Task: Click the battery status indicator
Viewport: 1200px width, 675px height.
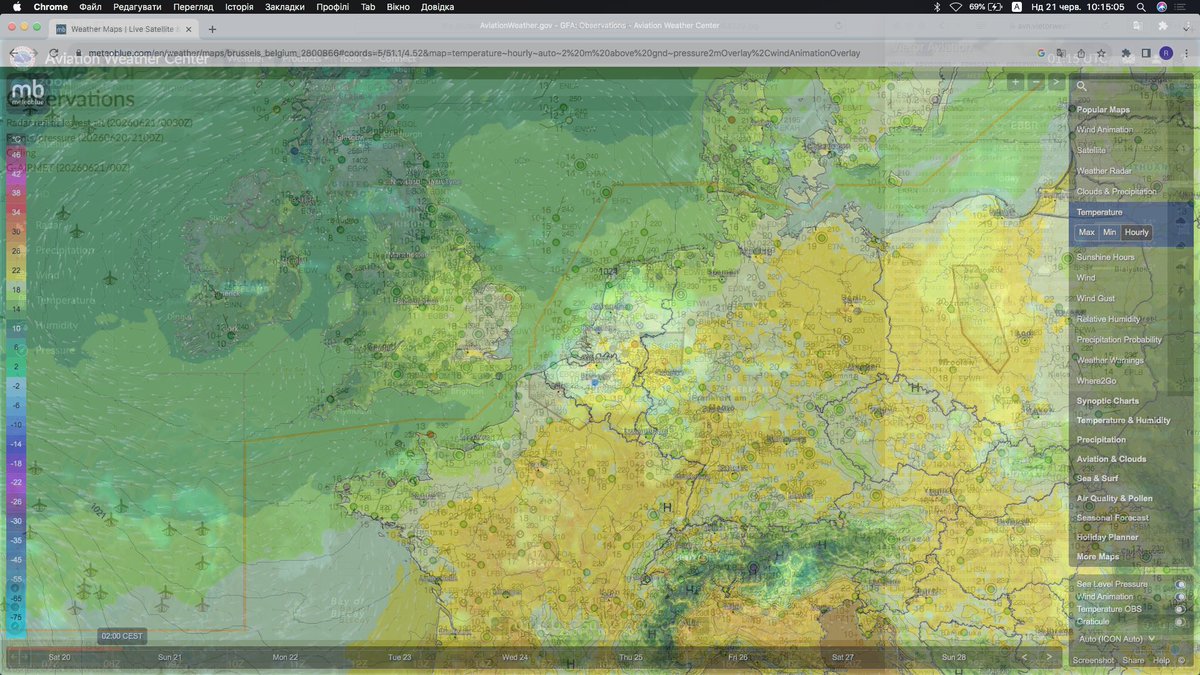Action: 985,7
